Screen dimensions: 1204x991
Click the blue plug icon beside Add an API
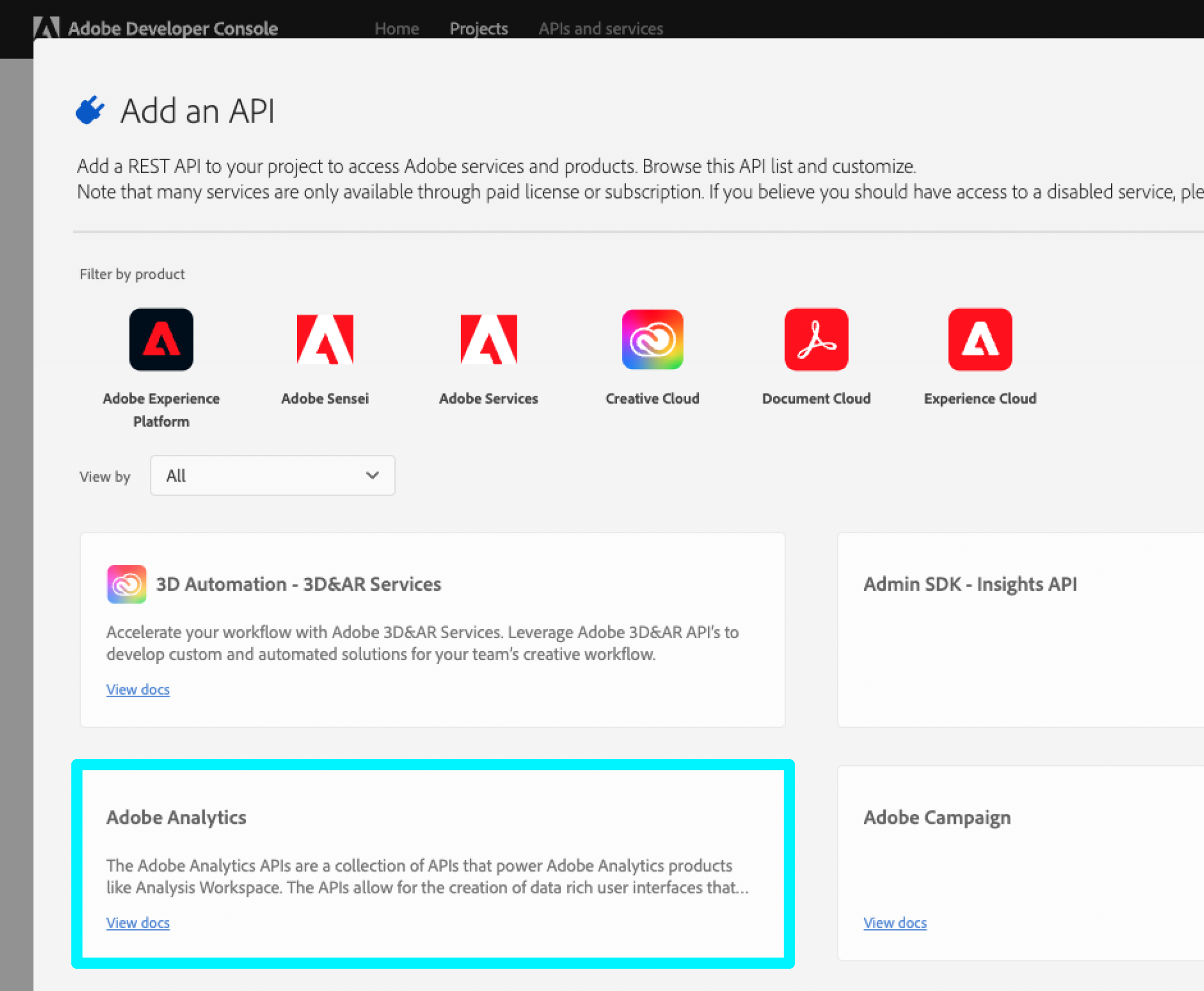coord(90,110)
